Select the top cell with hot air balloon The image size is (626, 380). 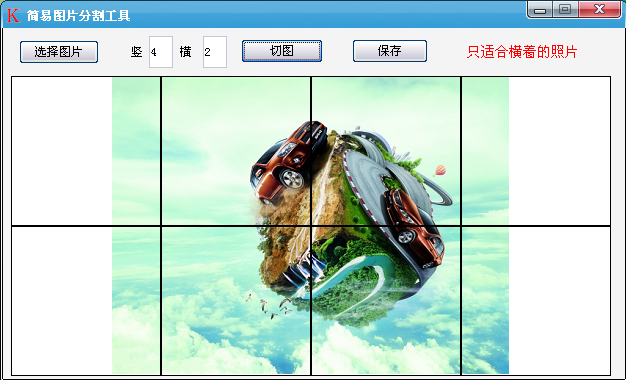click(386, 151)
